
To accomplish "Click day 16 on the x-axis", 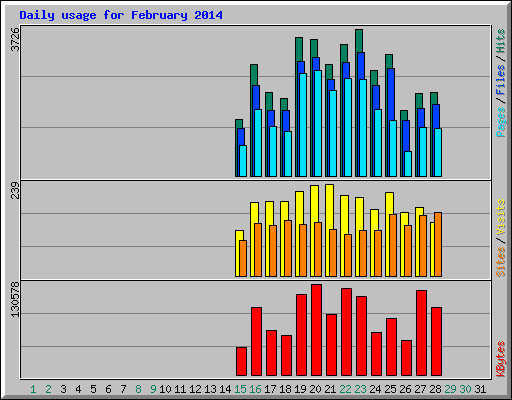I will pos(255,389).
